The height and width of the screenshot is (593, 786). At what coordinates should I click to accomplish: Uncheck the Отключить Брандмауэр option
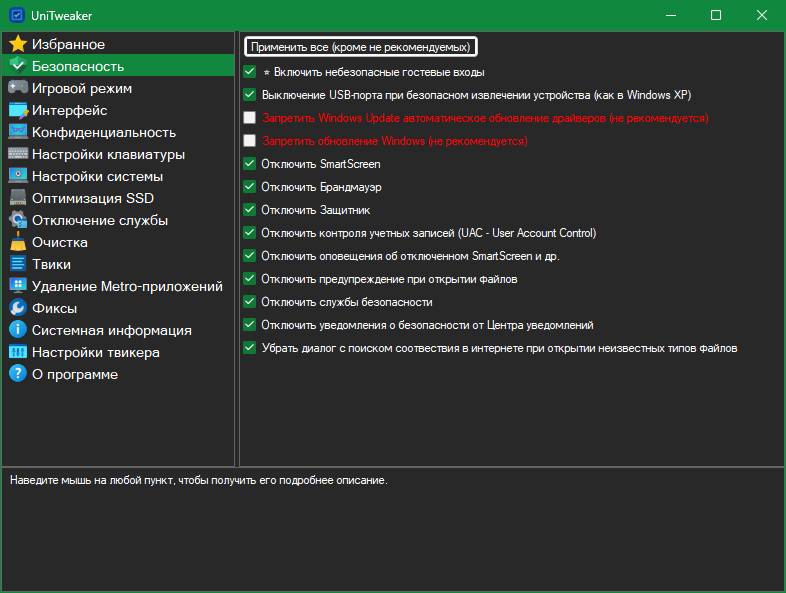click(x=250, y=187)
